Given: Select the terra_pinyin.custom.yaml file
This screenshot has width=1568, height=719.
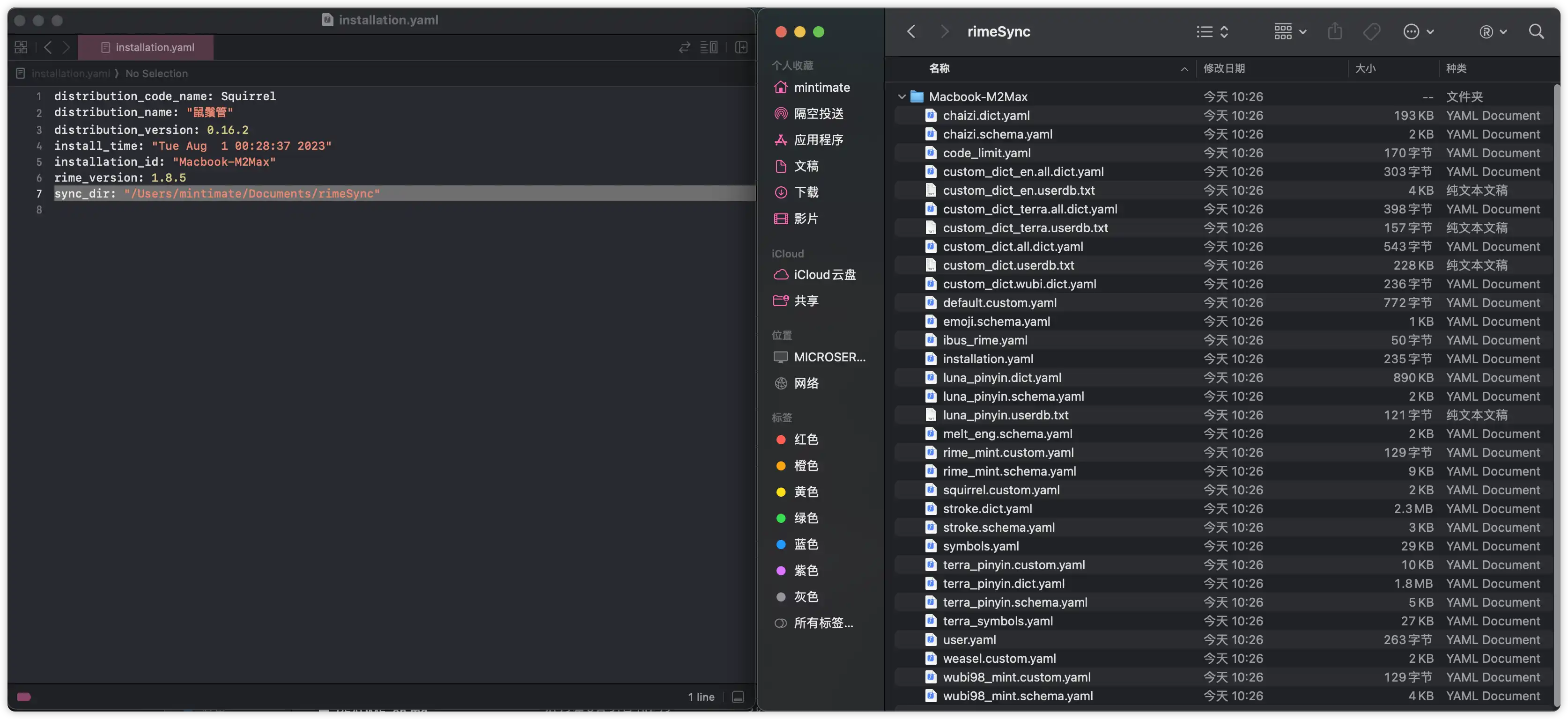Looking at the screenshot, I should pos(1223,565).
